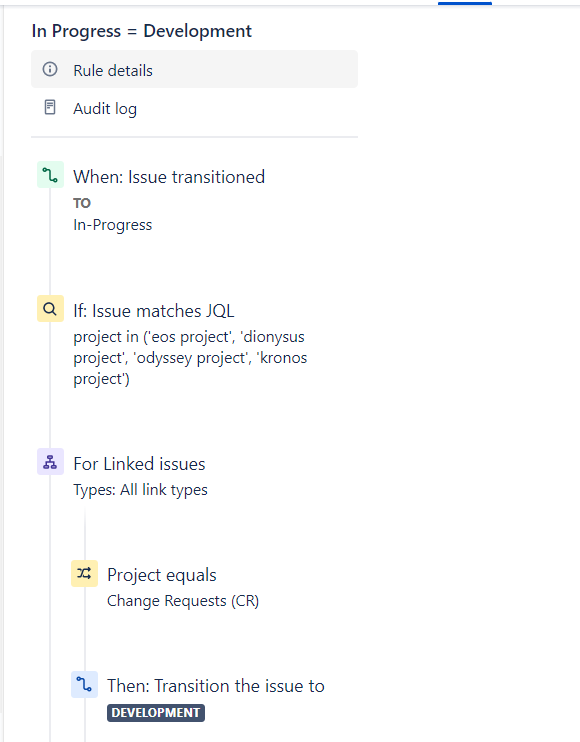This screenshot has width=580, height=742.
Task: Click the yellow magnifier JQL condition icon
Action: point(50,309)
